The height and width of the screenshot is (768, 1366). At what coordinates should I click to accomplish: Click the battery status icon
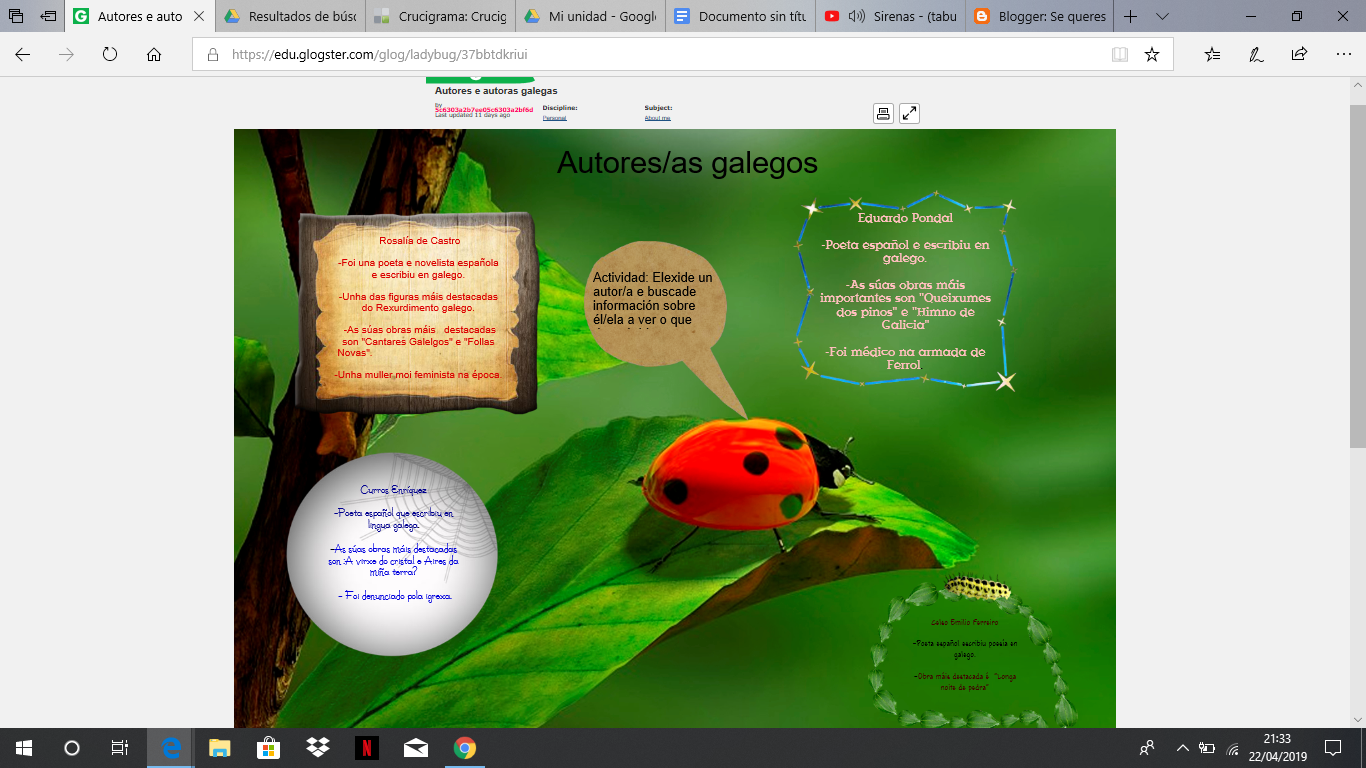(1207, 748)
